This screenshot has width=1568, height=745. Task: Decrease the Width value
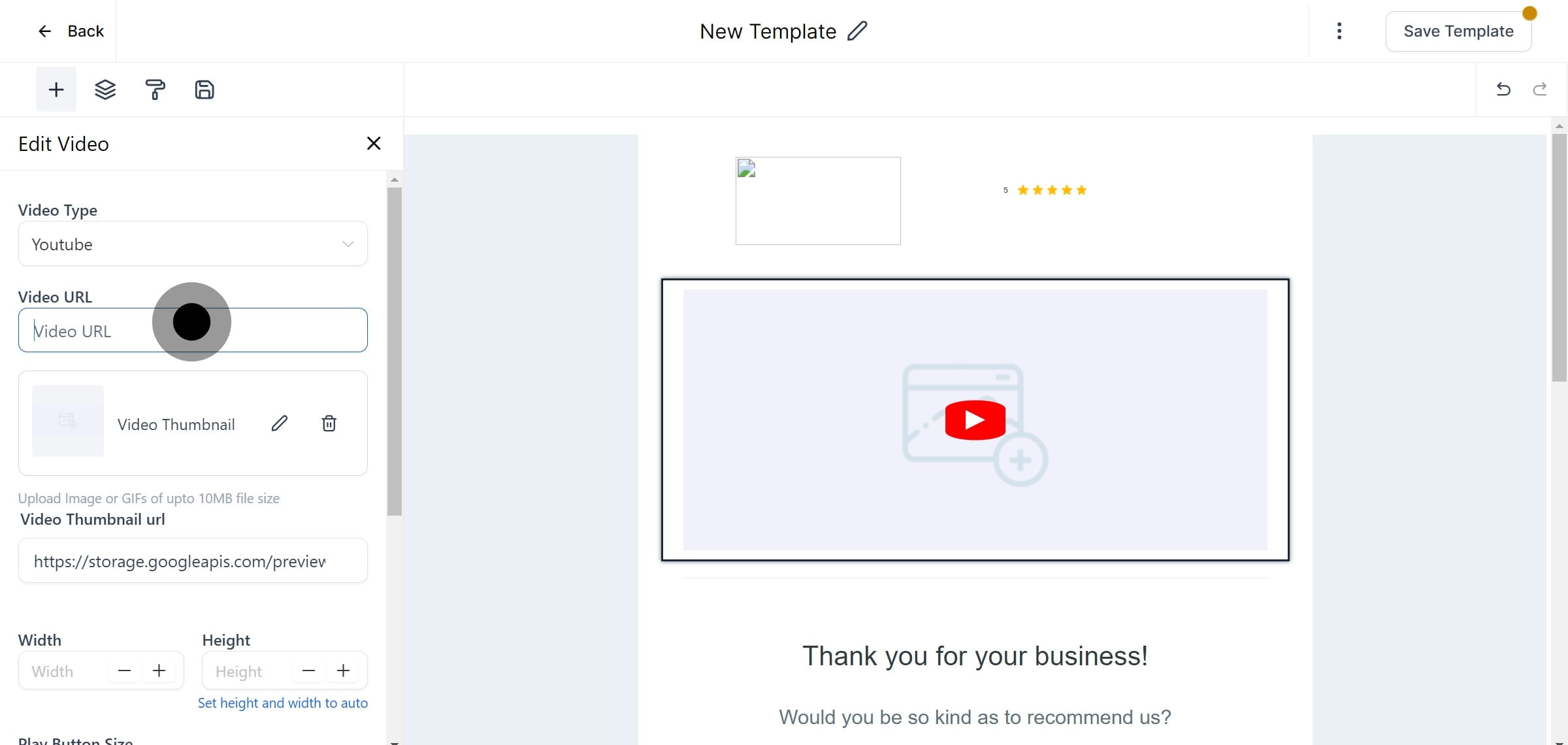124,670
